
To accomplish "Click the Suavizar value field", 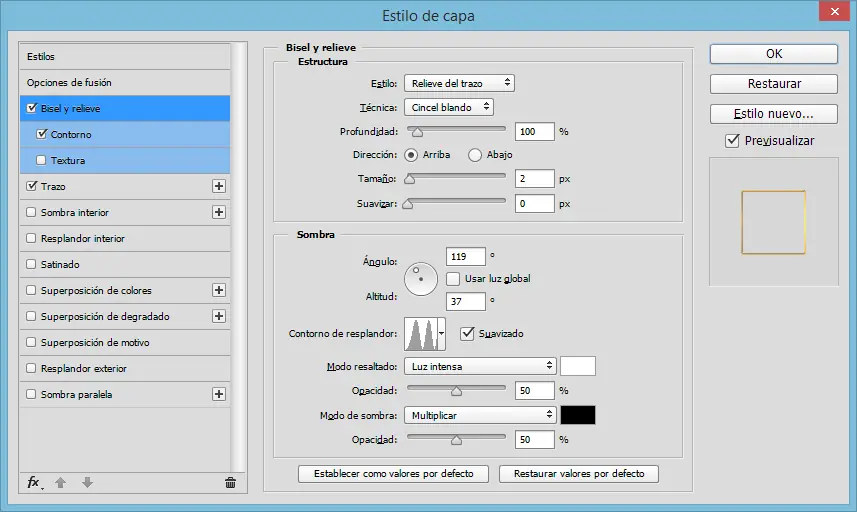I will (x=535, y=204).
